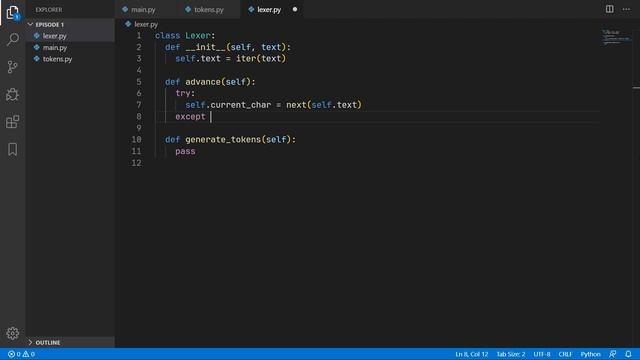The height and width of the screenshot is (360, 640).
Task: Click the 'try' keyword on line 6
Action: click(x=183, y=93)
